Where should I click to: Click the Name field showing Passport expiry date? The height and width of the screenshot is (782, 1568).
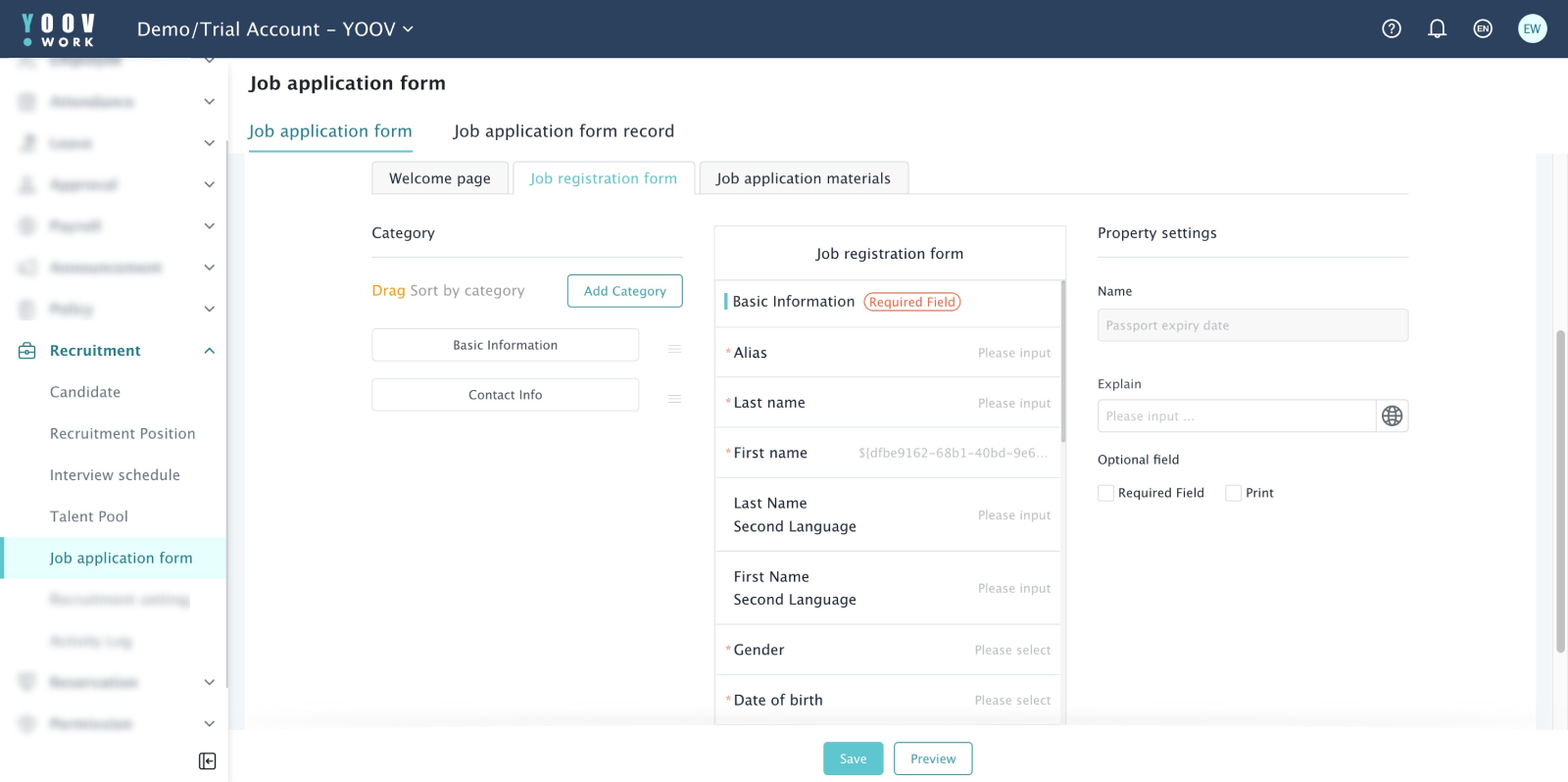pos(1252,325)
